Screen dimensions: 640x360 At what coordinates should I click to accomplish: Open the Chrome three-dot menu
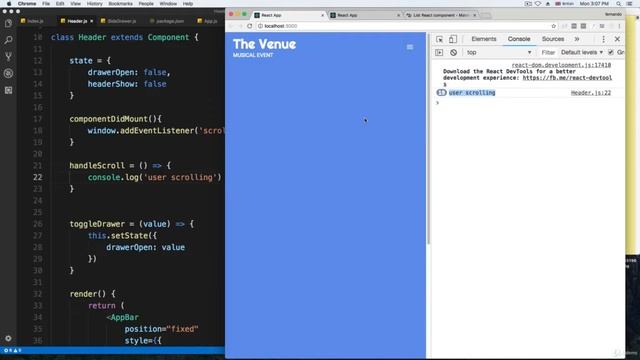(620, 26)
